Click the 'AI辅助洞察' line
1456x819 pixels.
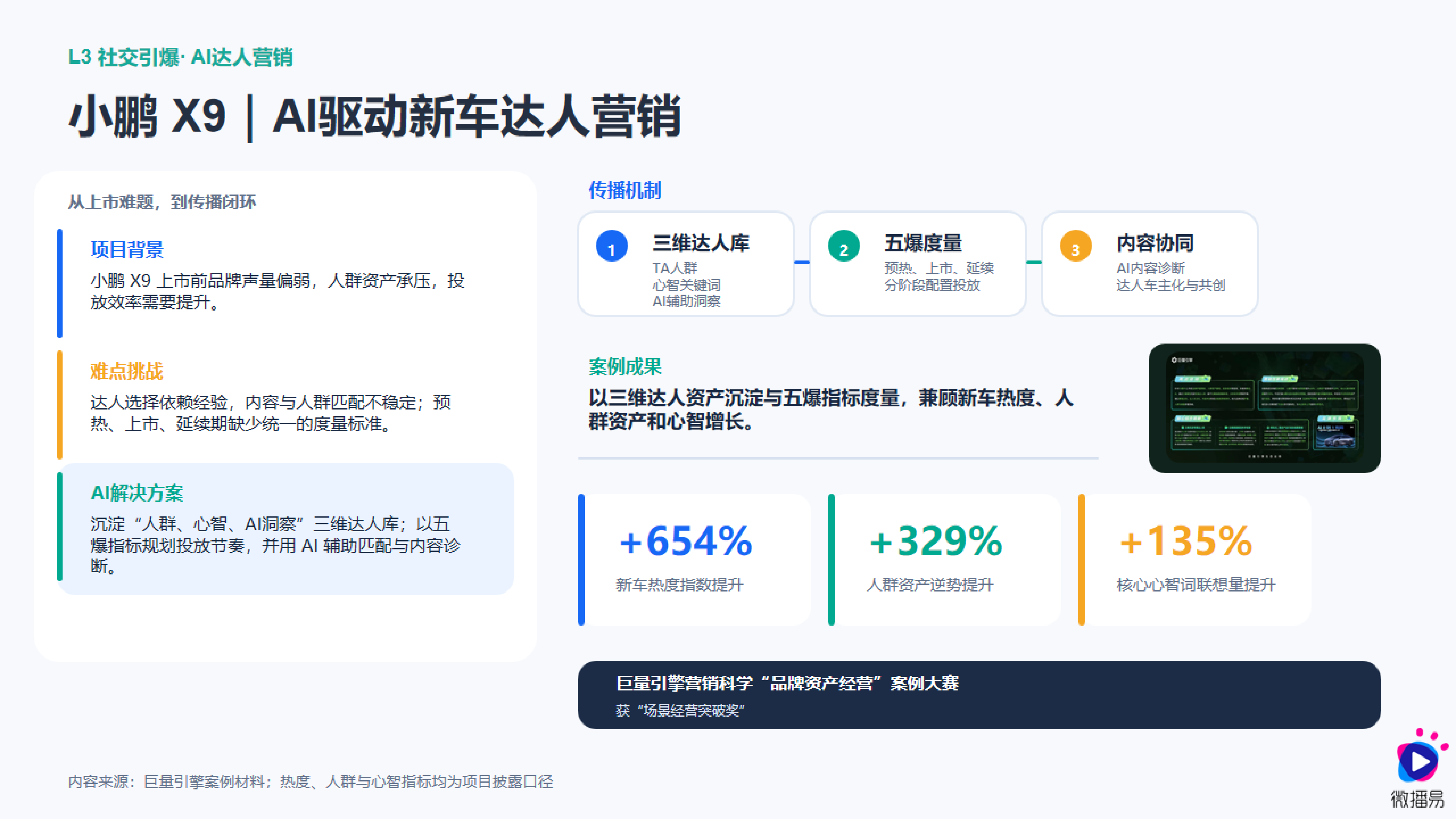pyautogui.click(x=686, y=301)
